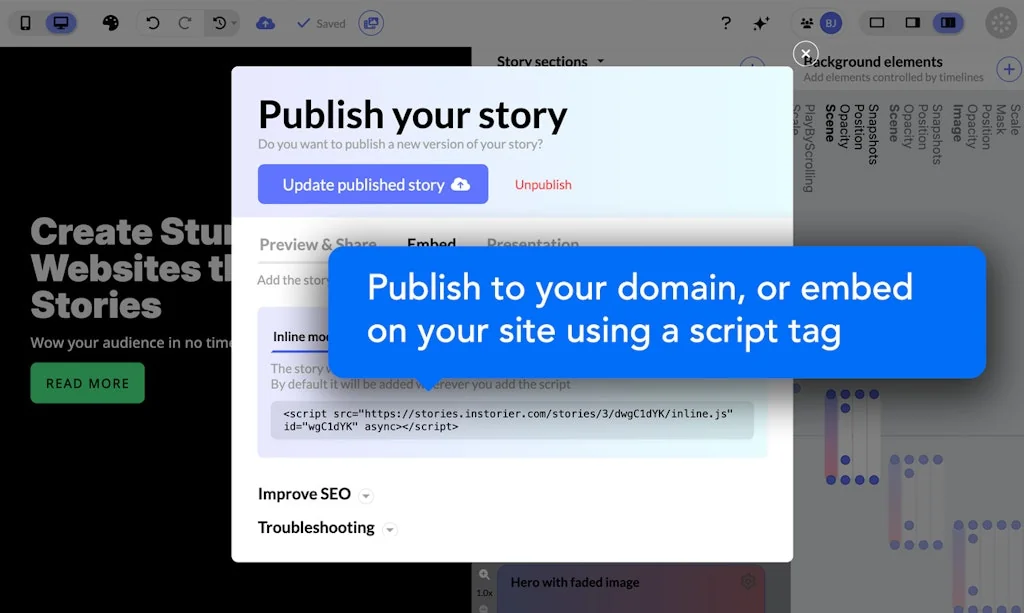1024x613 pixels.
Task: Click the AI sparkle icon
Action: 761,22
